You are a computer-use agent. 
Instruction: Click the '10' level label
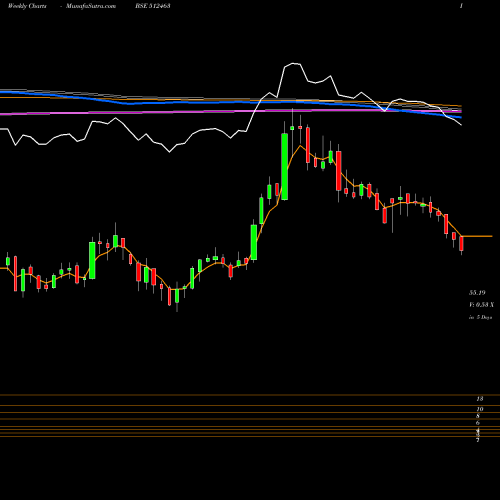(480, 409)
